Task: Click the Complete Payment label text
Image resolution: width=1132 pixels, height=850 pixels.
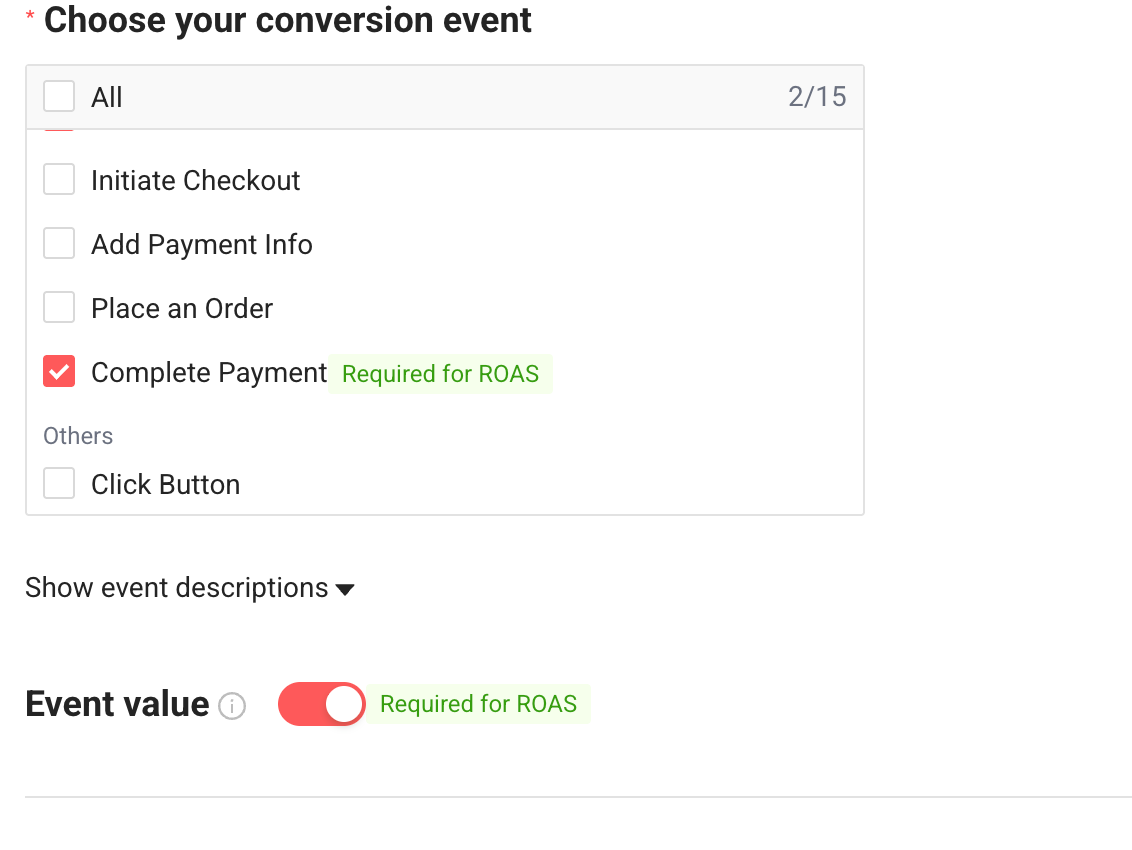Action: point(209,373)
